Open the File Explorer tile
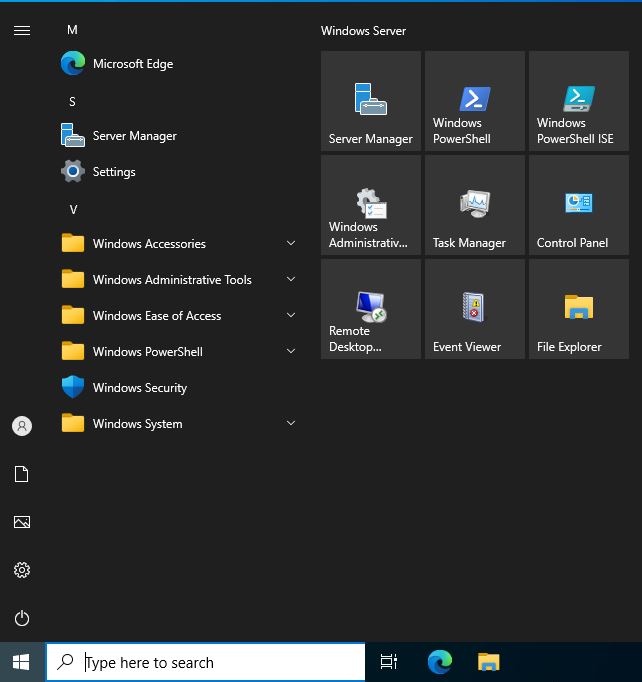 coord(579,310)
